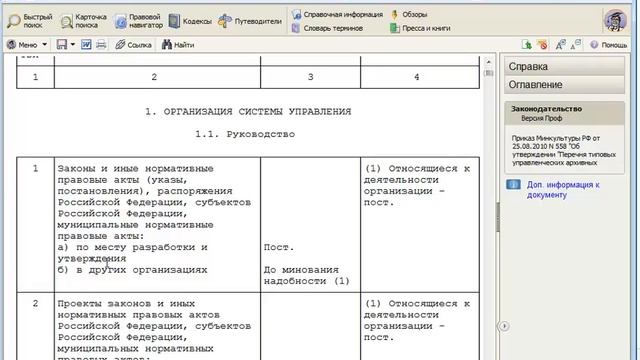Image resolution: width=640 pixels, height=360 pixels.
Task: Click row number 2 beside Проекты законов
Action: tap(36, 304)
